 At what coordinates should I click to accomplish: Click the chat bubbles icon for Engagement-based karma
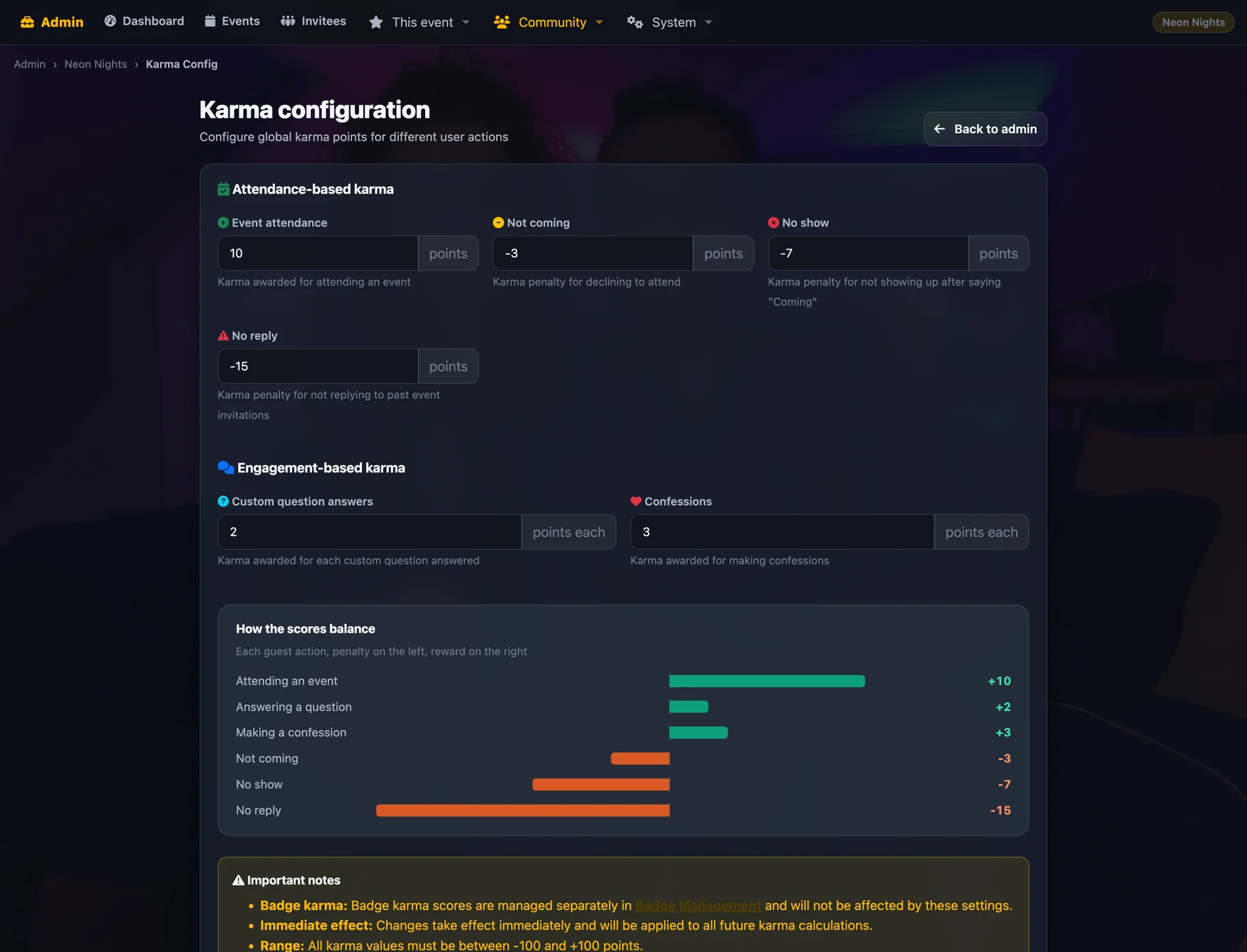(x=226, y=467)
